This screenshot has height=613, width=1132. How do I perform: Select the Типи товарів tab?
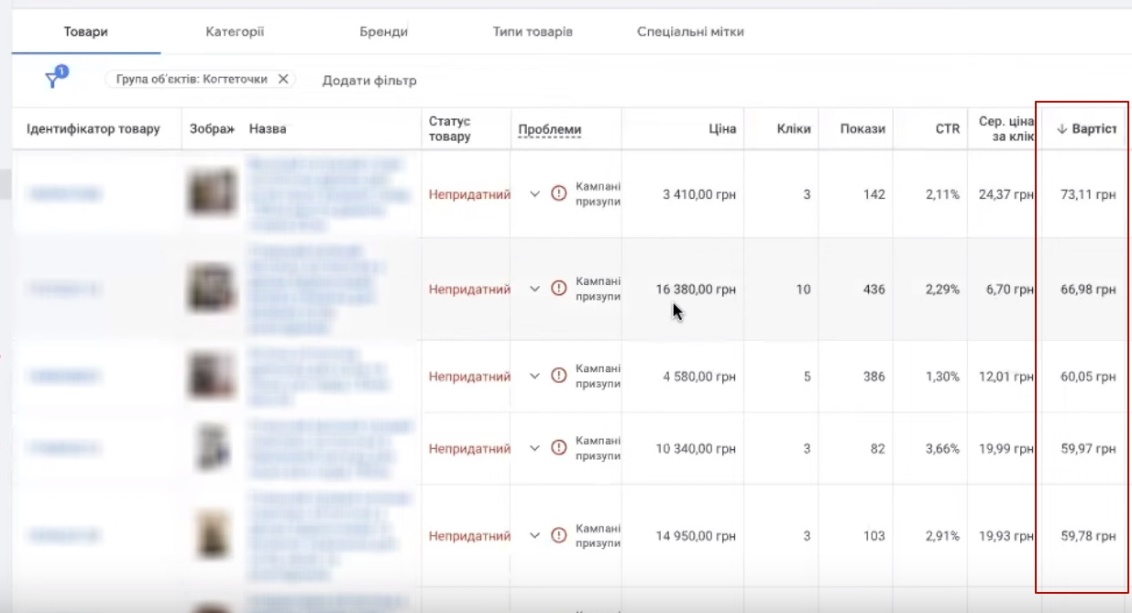[x=532, y=32]
